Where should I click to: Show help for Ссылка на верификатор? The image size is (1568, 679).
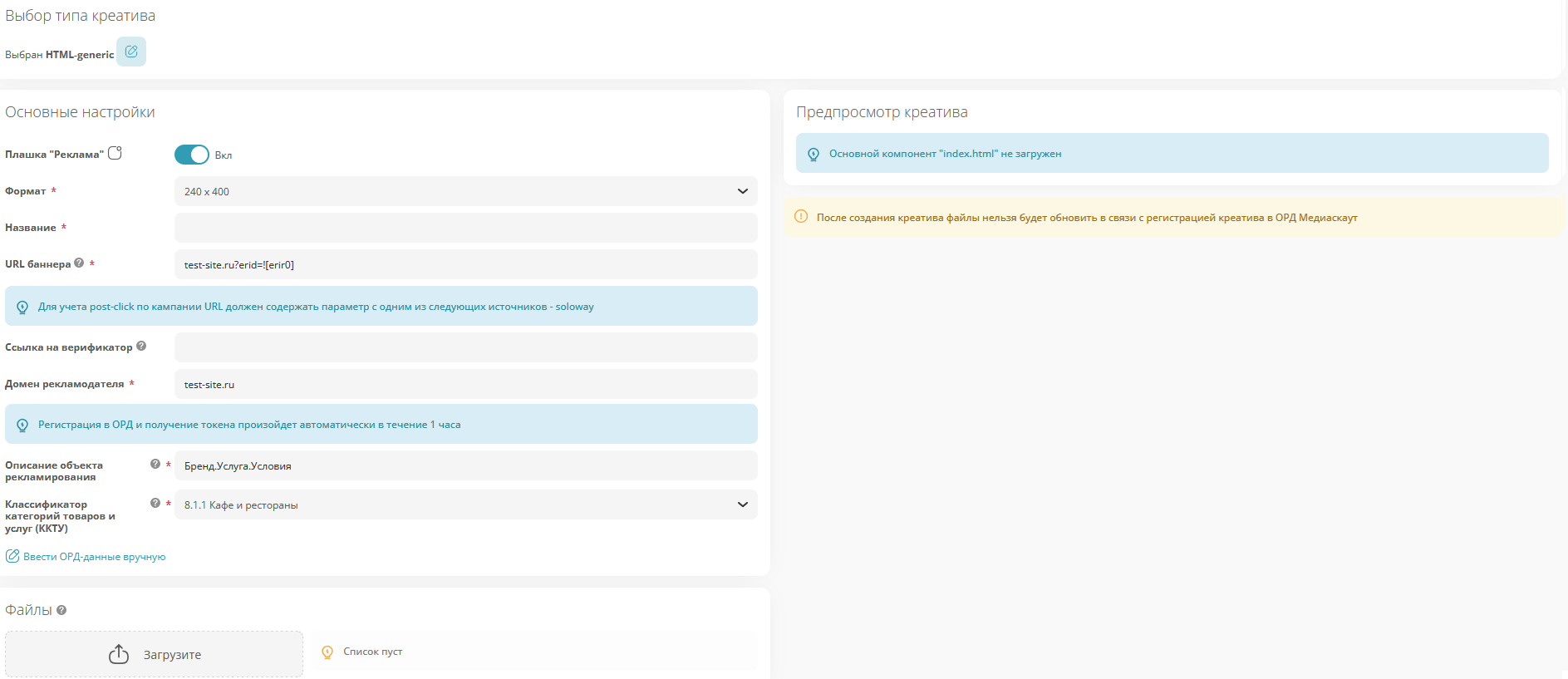[141, 346]
